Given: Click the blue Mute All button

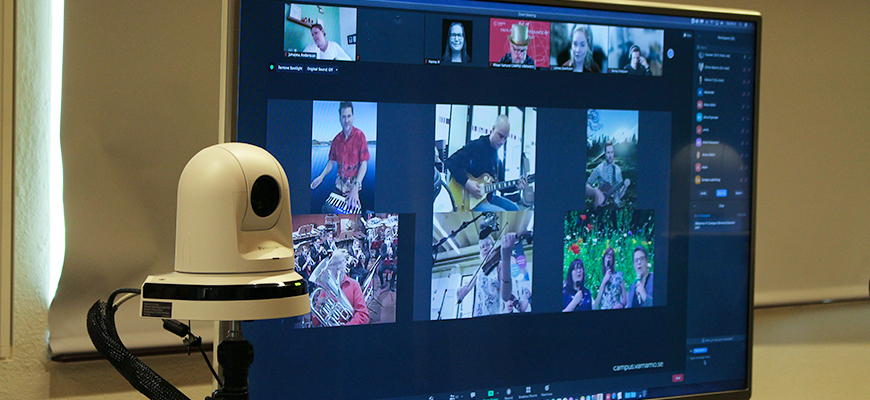Looking at the screenshot, I should click(721, 193).
